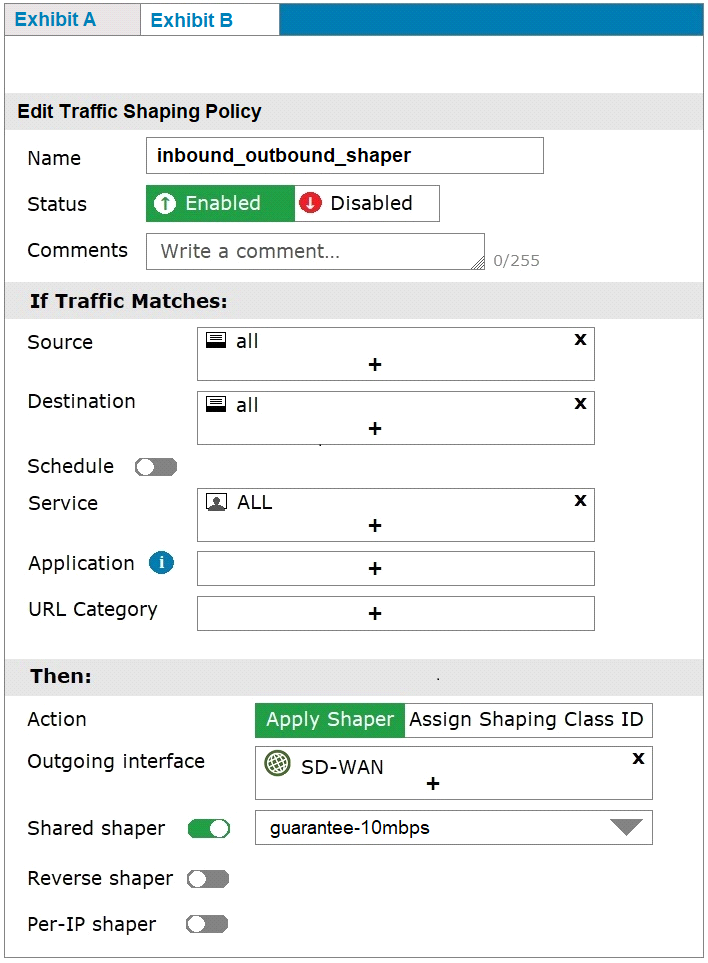Remove SD-WAN from Outgoing interface

[x=639, y=758]
